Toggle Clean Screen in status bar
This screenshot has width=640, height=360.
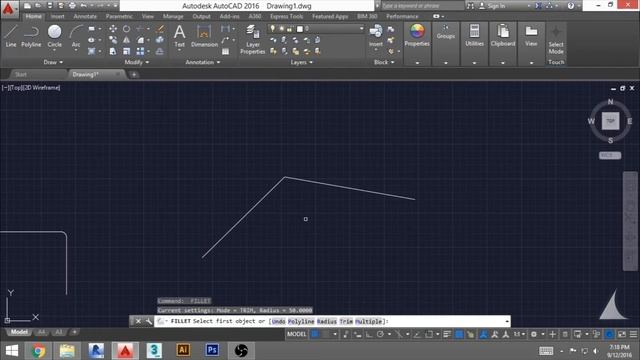click(622, 334)
